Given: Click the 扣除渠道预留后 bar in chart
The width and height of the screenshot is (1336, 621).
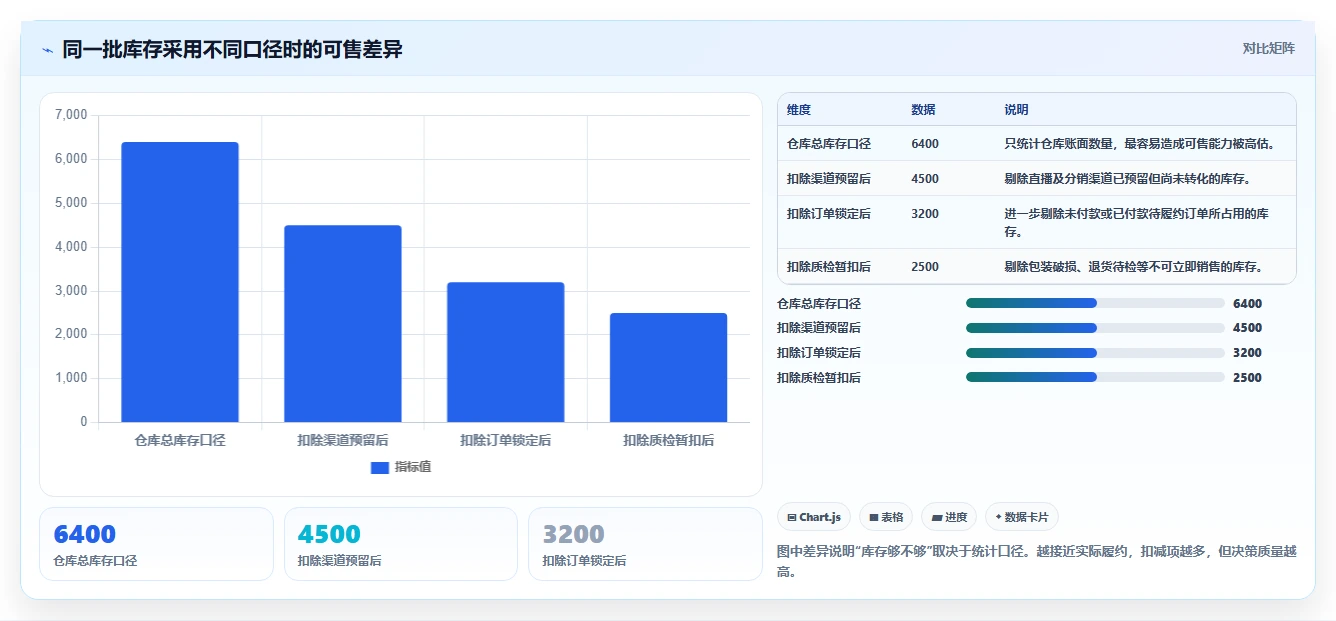Looking at the screenshot, I should [x=343, y=324].
